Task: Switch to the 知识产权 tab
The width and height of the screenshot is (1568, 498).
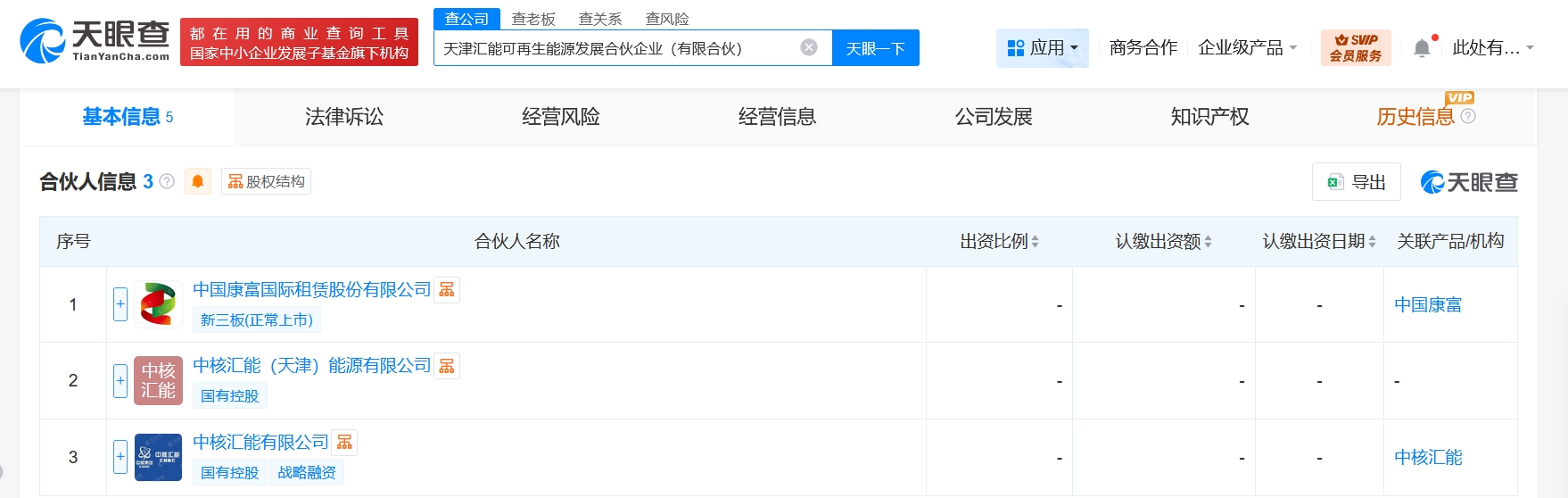Action: (1209, 117)
